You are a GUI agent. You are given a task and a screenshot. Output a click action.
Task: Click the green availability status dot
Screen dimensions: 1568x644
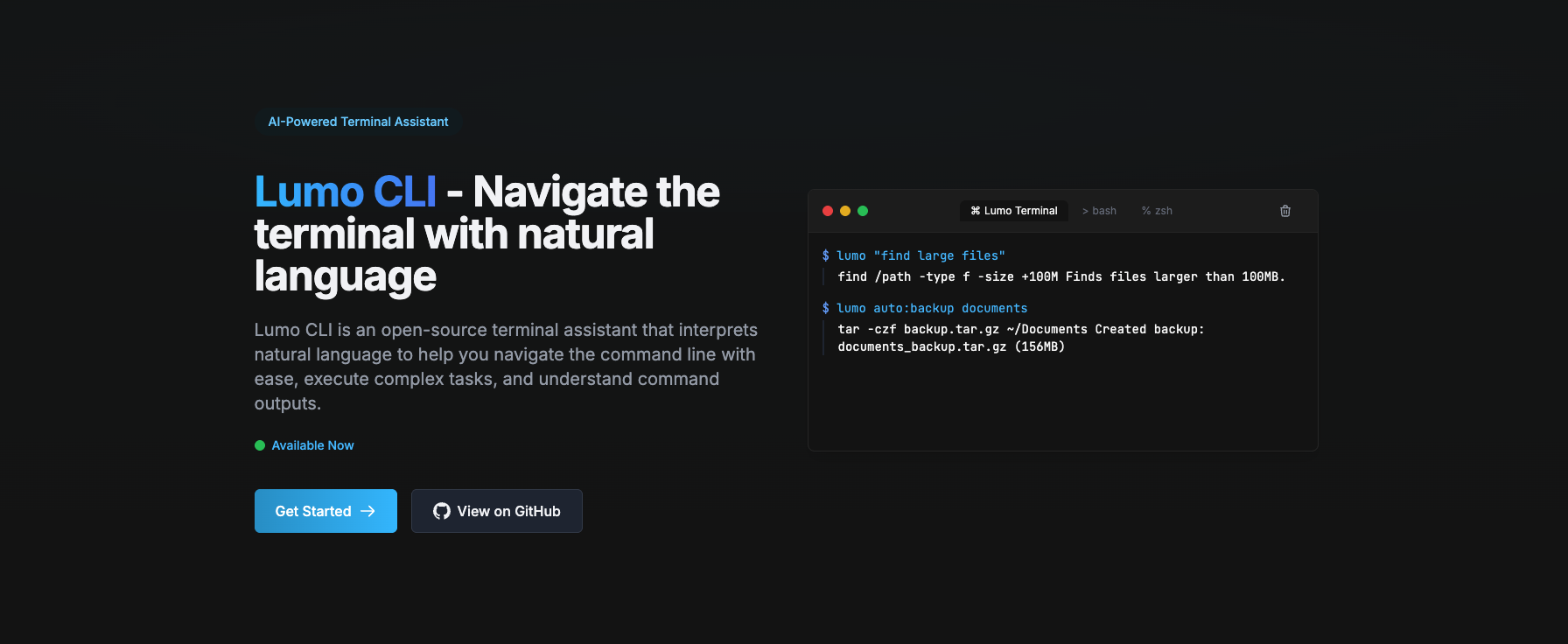pyautogui.click(x=260, y=445)
